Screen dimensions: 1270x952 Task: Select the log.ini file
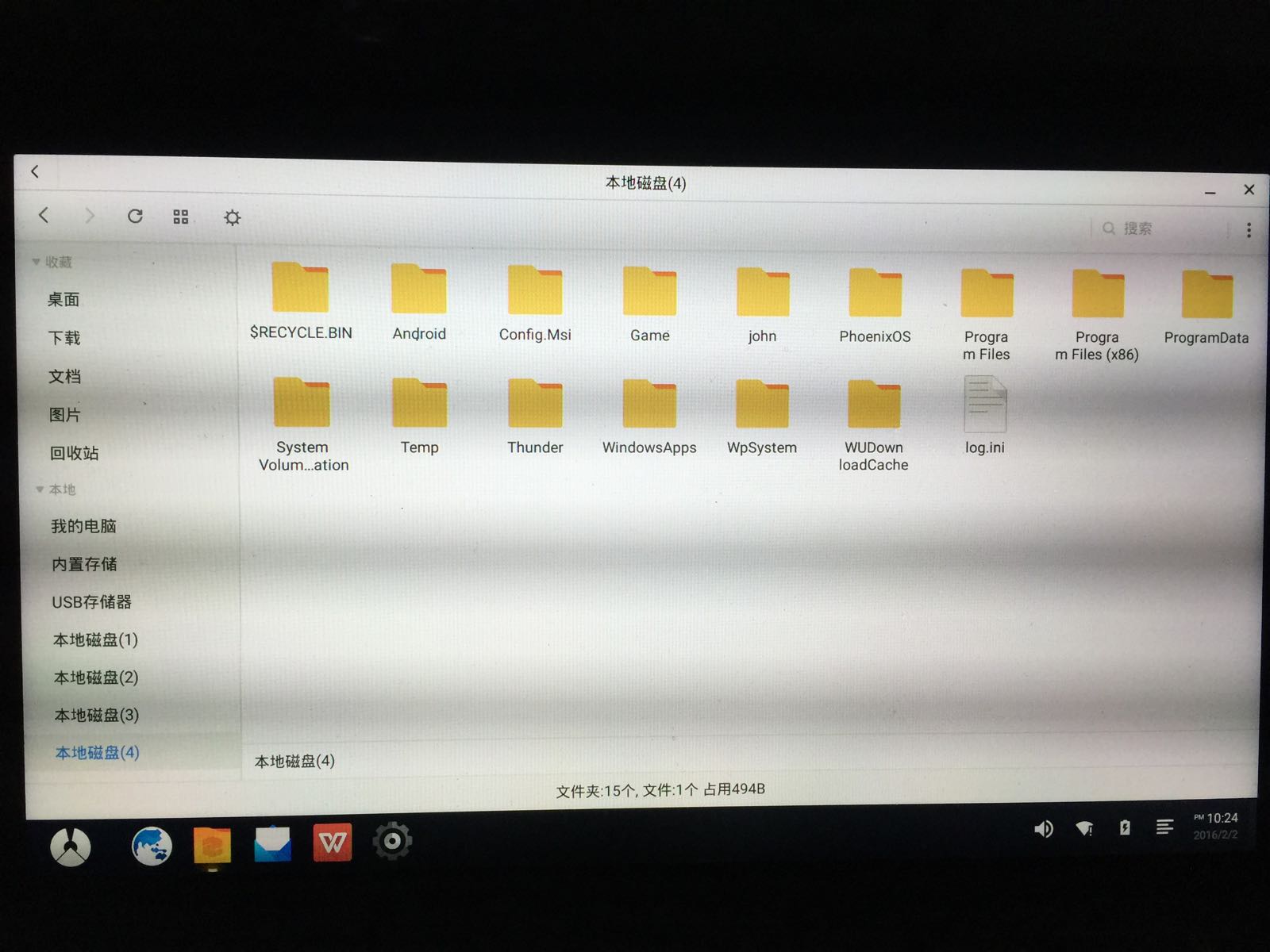pyautogui.click(x=985, y=416)
